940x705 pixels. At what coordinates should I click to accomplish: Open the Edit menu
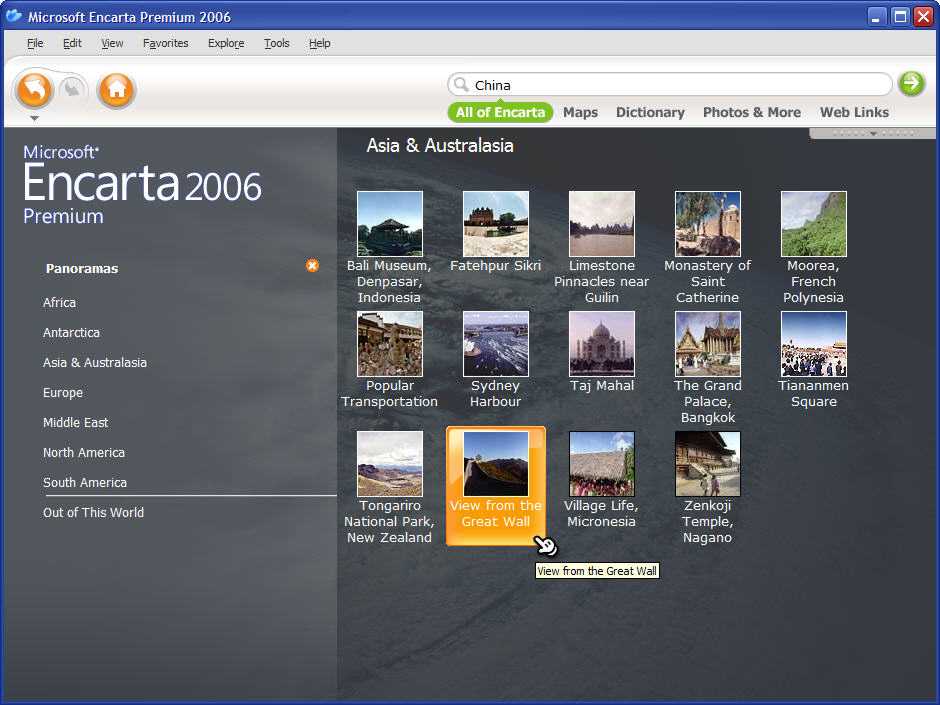click(72, 43)
